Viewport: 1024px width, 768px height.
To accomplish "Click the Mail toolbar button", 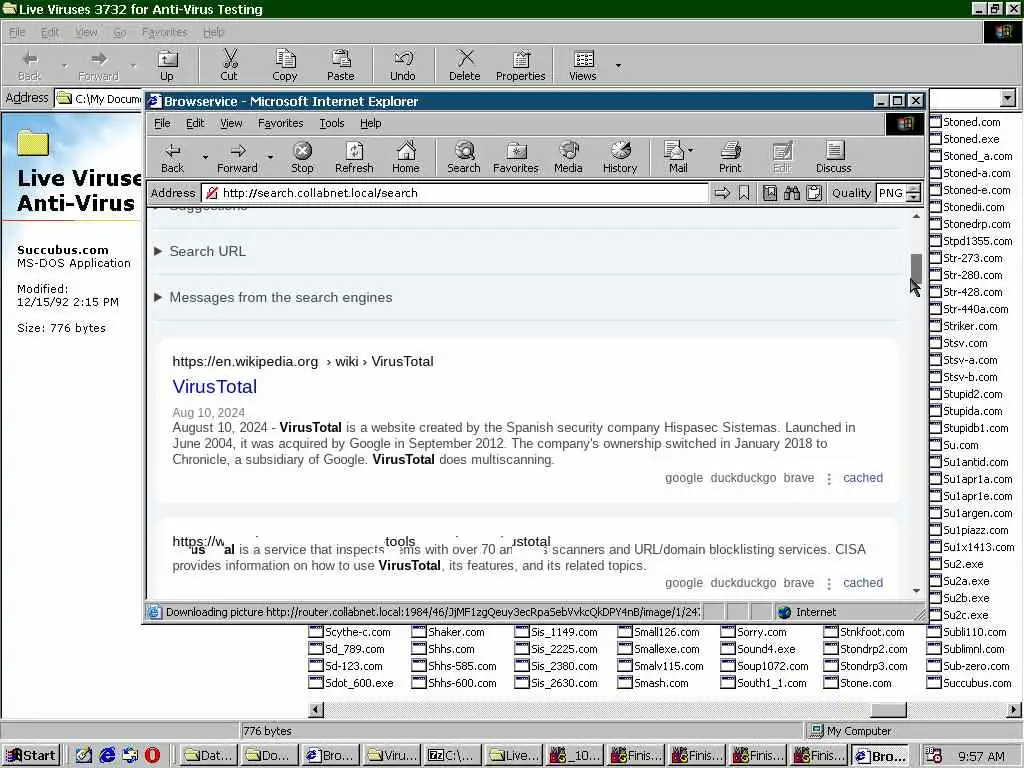I will coord(673,157).
